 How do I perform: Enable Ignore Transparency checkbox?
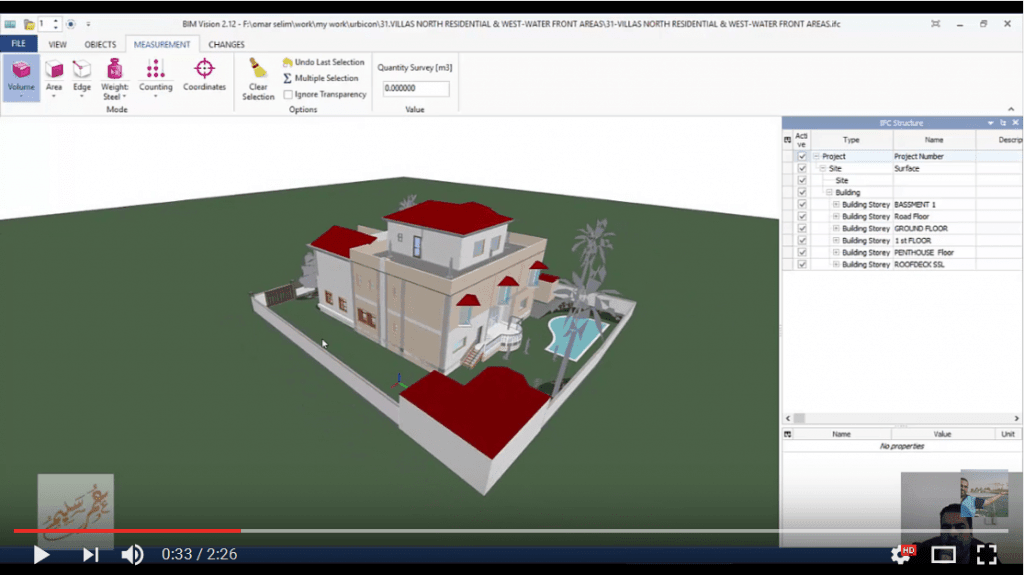[x=288, y=94]
